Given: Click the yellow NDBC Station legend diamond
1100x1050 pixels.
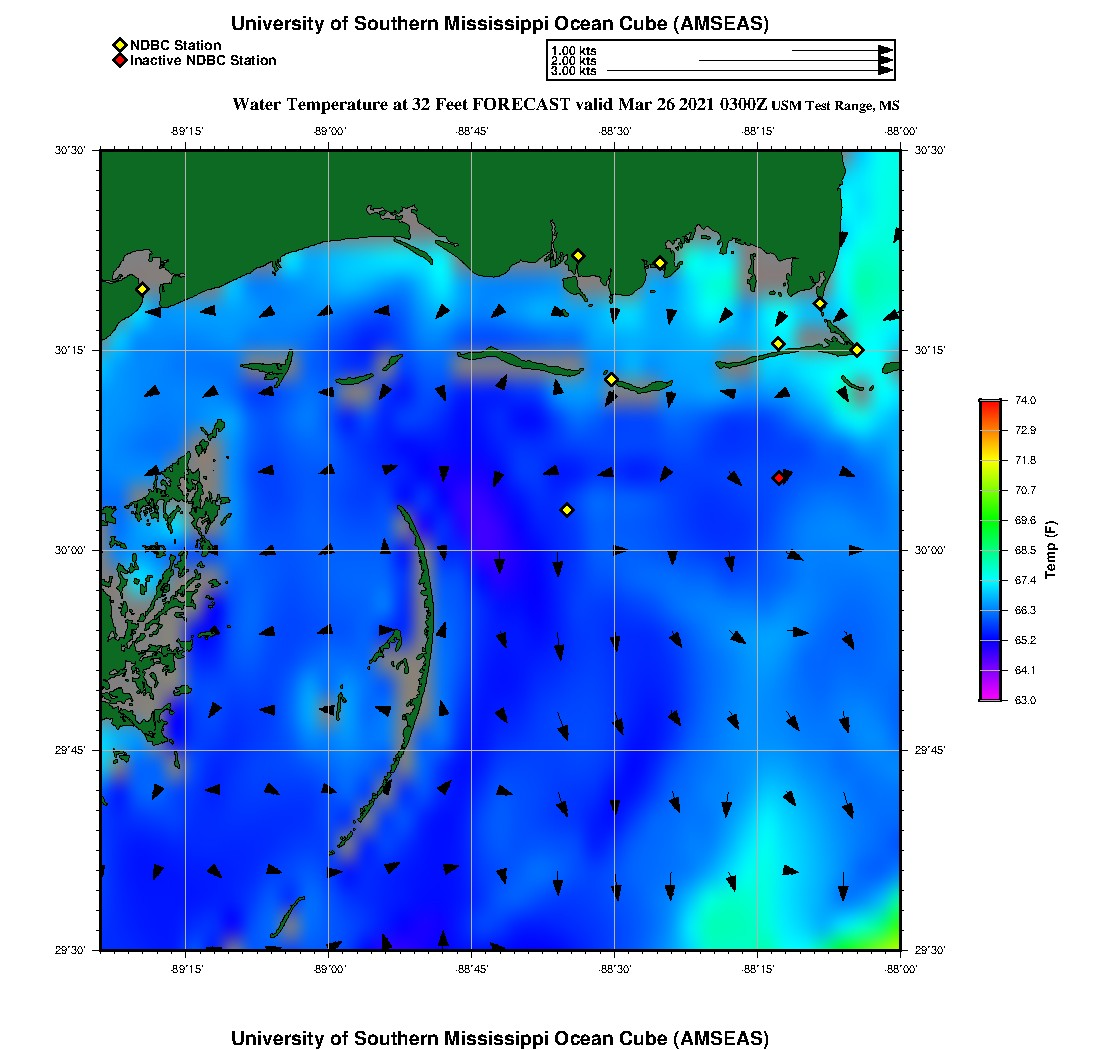Looking at the screenshot, I should pos(119,45).
